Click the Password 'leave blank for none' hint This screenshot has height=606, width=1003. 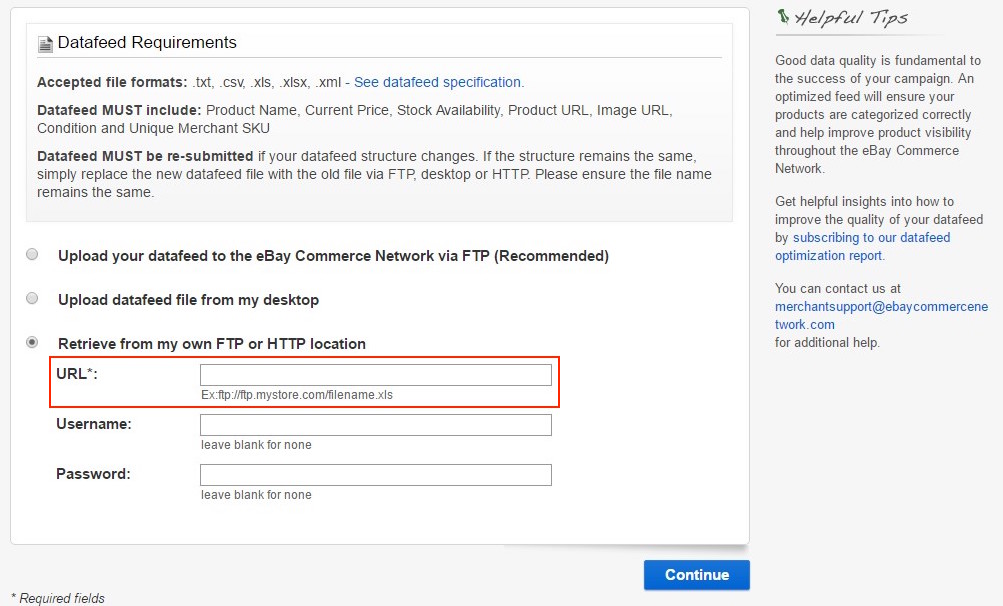256,495
